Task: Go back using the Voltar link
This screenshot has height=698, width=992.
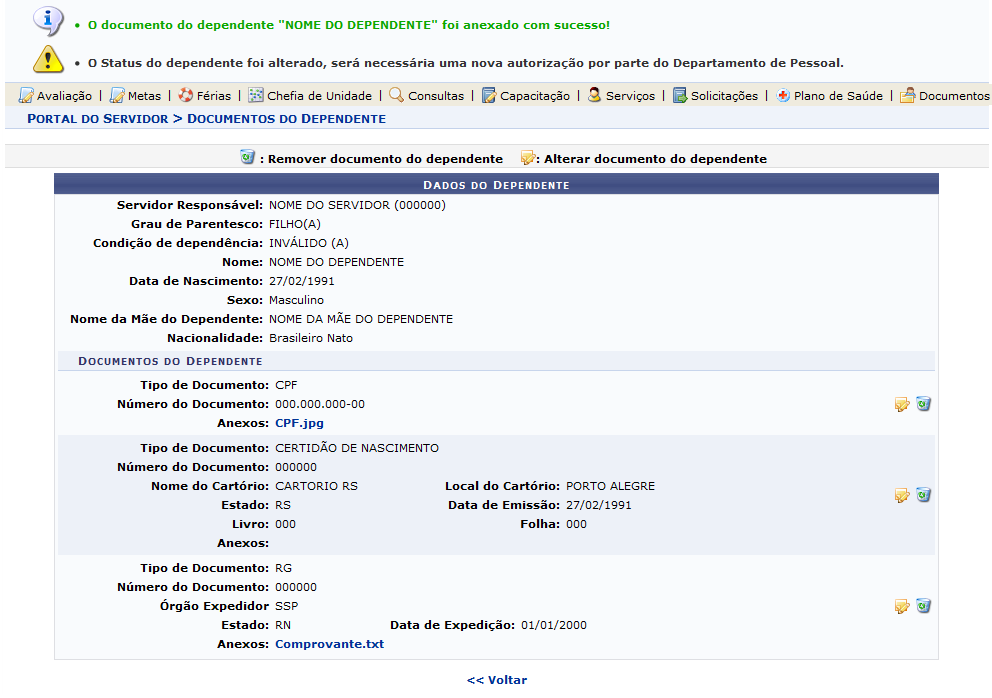Action: point(496,680)
